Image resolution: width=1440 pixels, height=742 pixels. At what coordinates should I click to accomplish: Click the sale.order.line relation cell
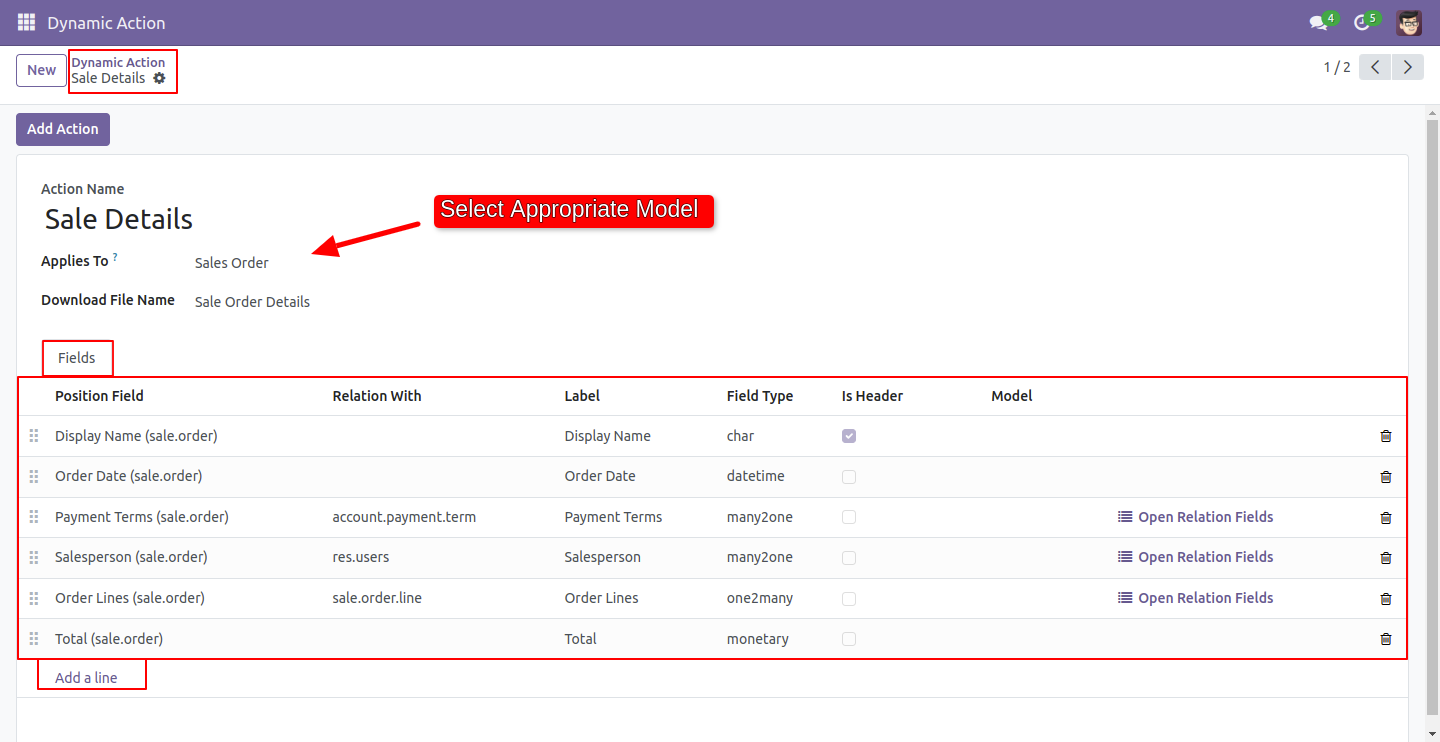pyautogui.click(x=377, y=598)
